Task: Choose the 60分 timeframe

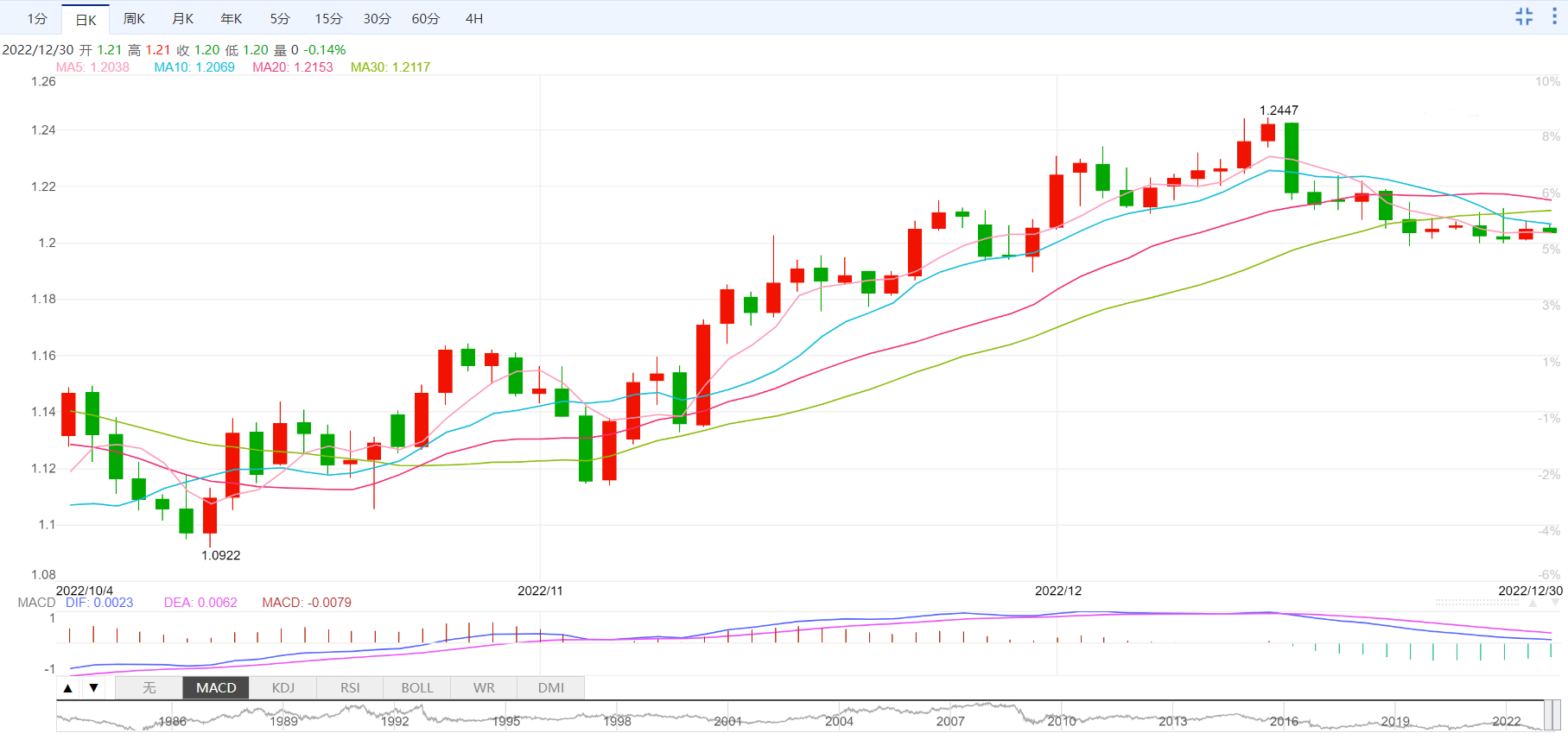Action: click(426, 18)
